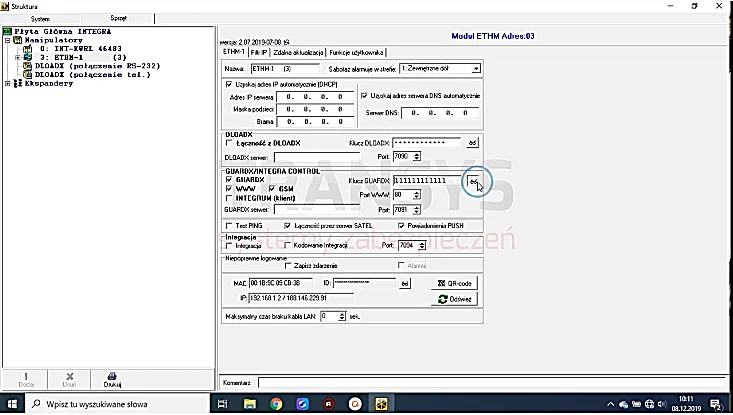This screenshot has height=415, width=733.
Task: Switch to the Filtr IP tab
Action: [259, 53]
